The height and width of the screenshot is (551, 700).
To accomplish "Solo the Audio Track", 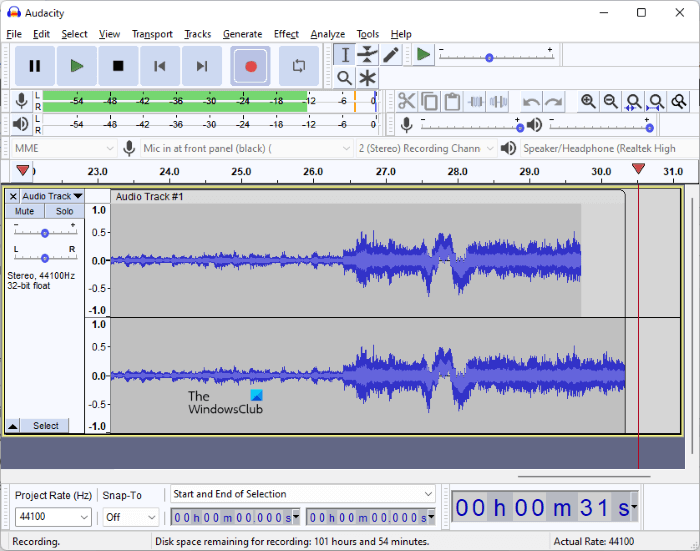I will [x=64, y=211].
